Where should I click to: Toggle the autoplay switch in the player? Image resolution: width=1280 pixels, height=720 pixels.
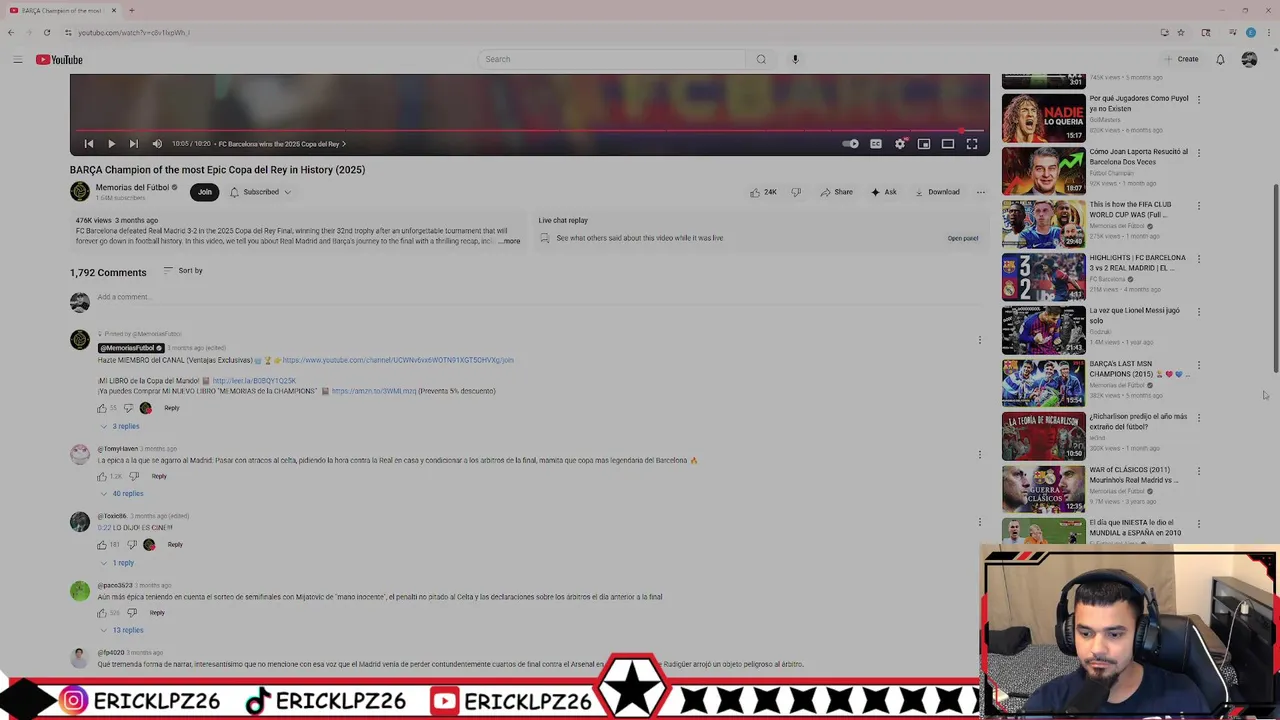tap(850, 144)
